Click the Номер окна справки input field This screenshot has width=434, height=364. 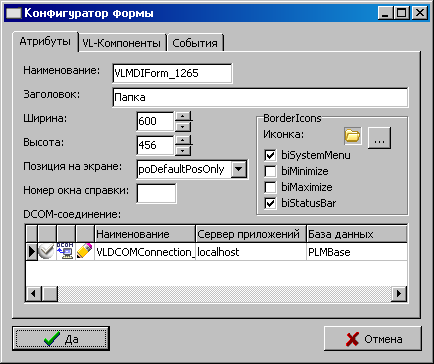pos(156,193)
